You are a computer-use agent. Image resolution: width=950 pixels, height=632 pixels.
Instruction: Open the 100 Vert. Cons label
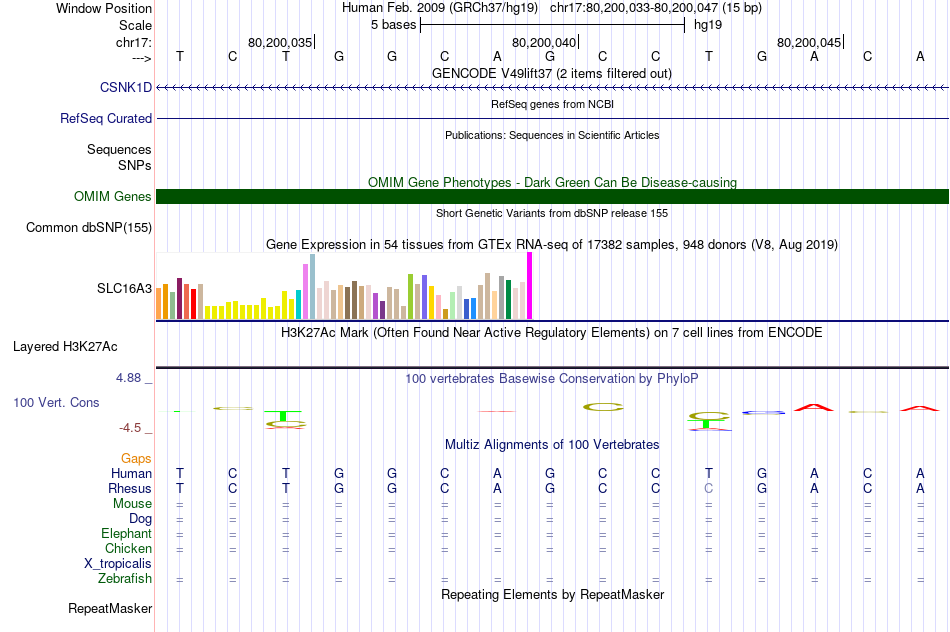point(56,402)
